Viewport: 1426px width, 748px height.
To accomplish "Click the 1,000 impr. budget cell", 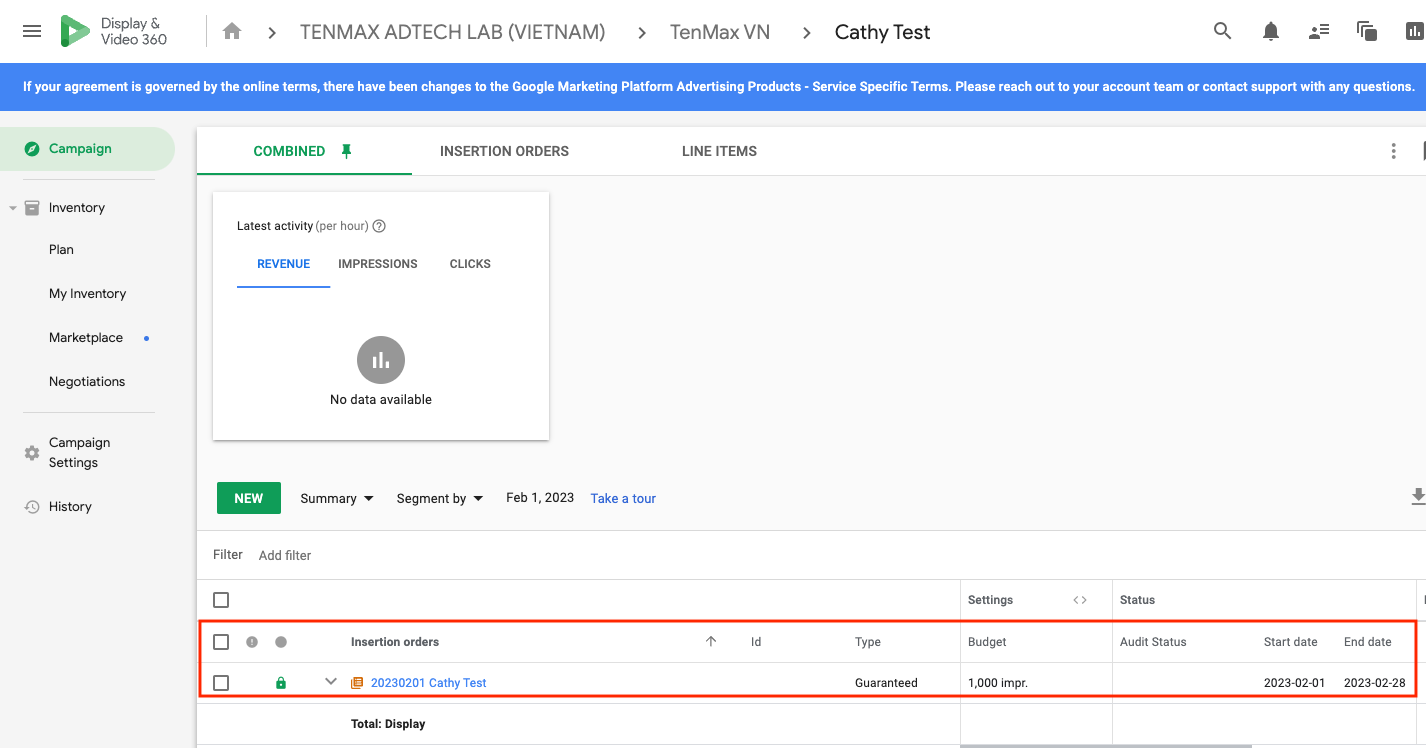I will pyautogui.click(x=998, y=683).
